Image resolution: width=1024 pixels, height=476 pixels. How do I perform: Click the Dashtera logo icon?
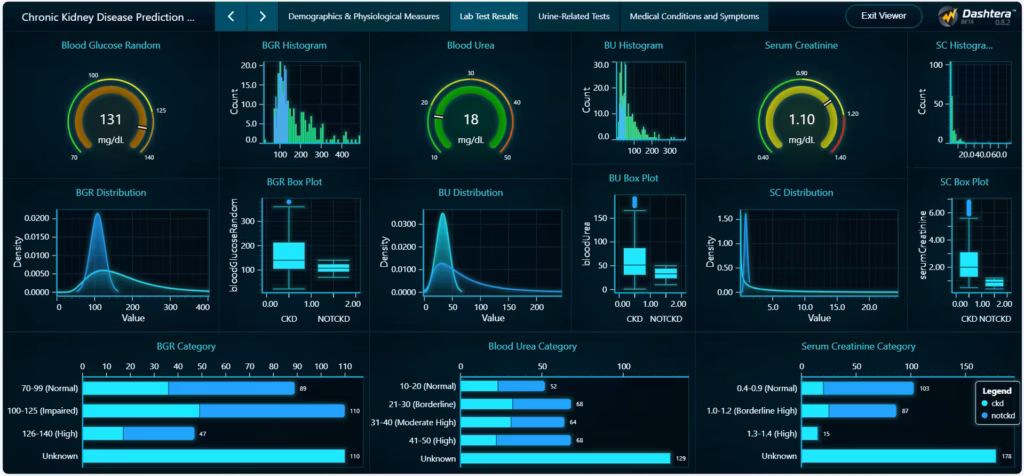[x=949, y=16]
